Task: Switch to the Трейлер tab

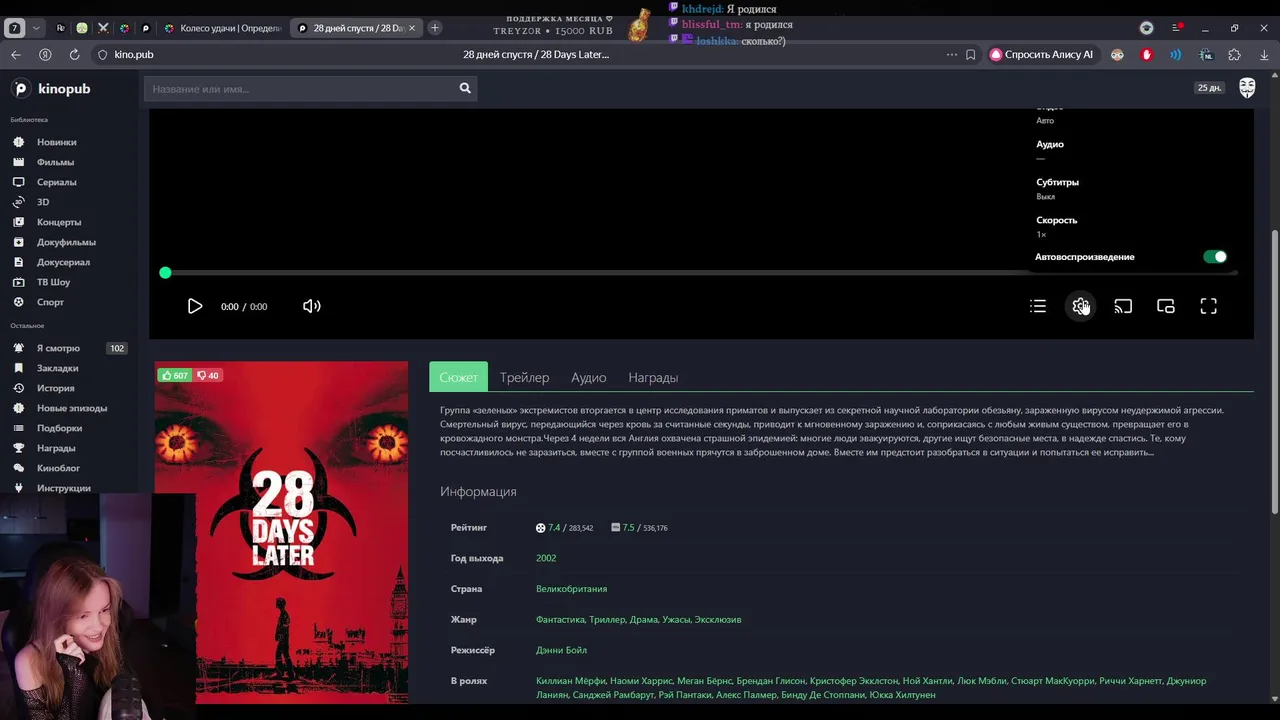Action: [x=524, y=377]
